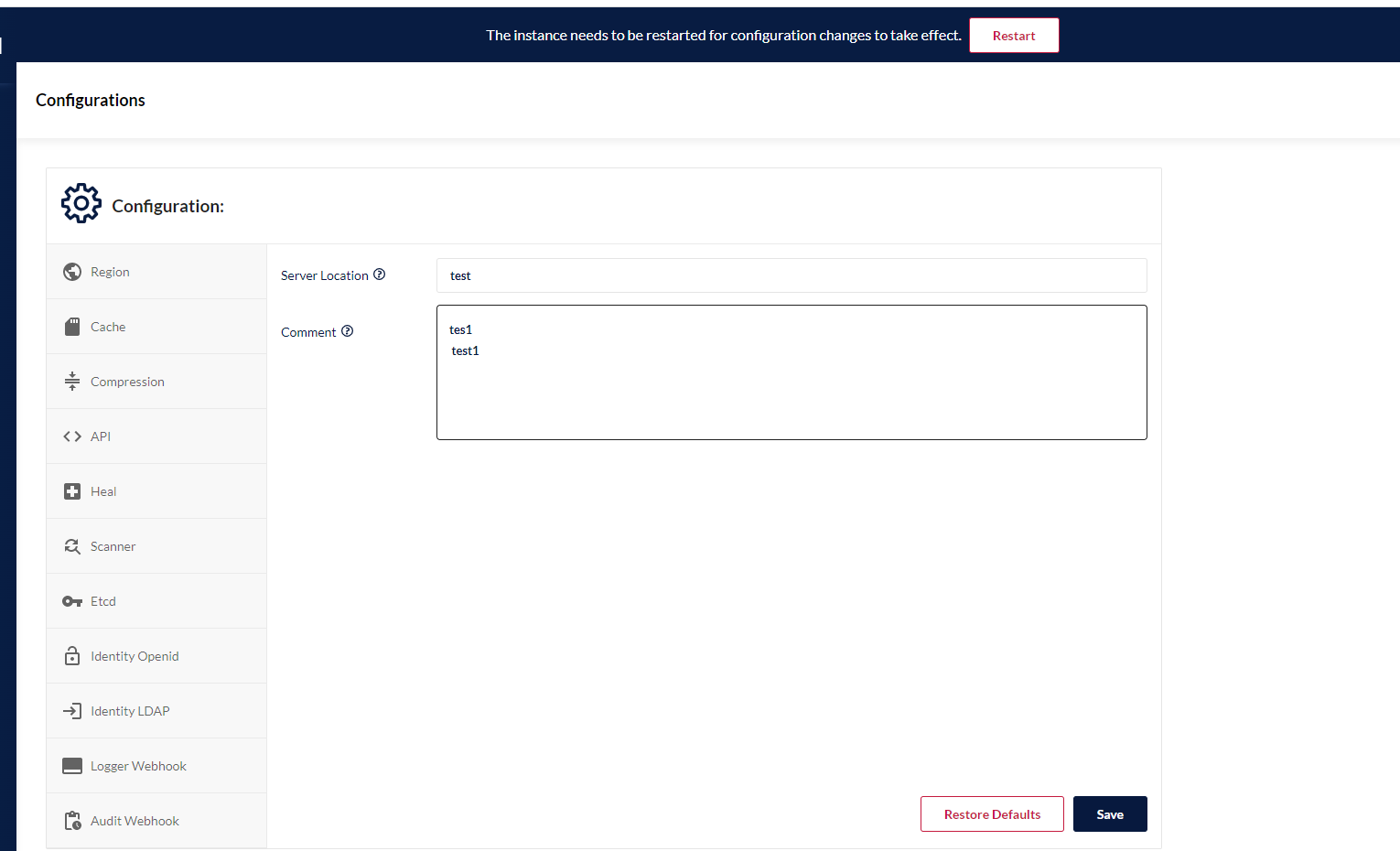Click the Comment help question icon
This screenshot has height=851, width=1400.
(347, 331)
